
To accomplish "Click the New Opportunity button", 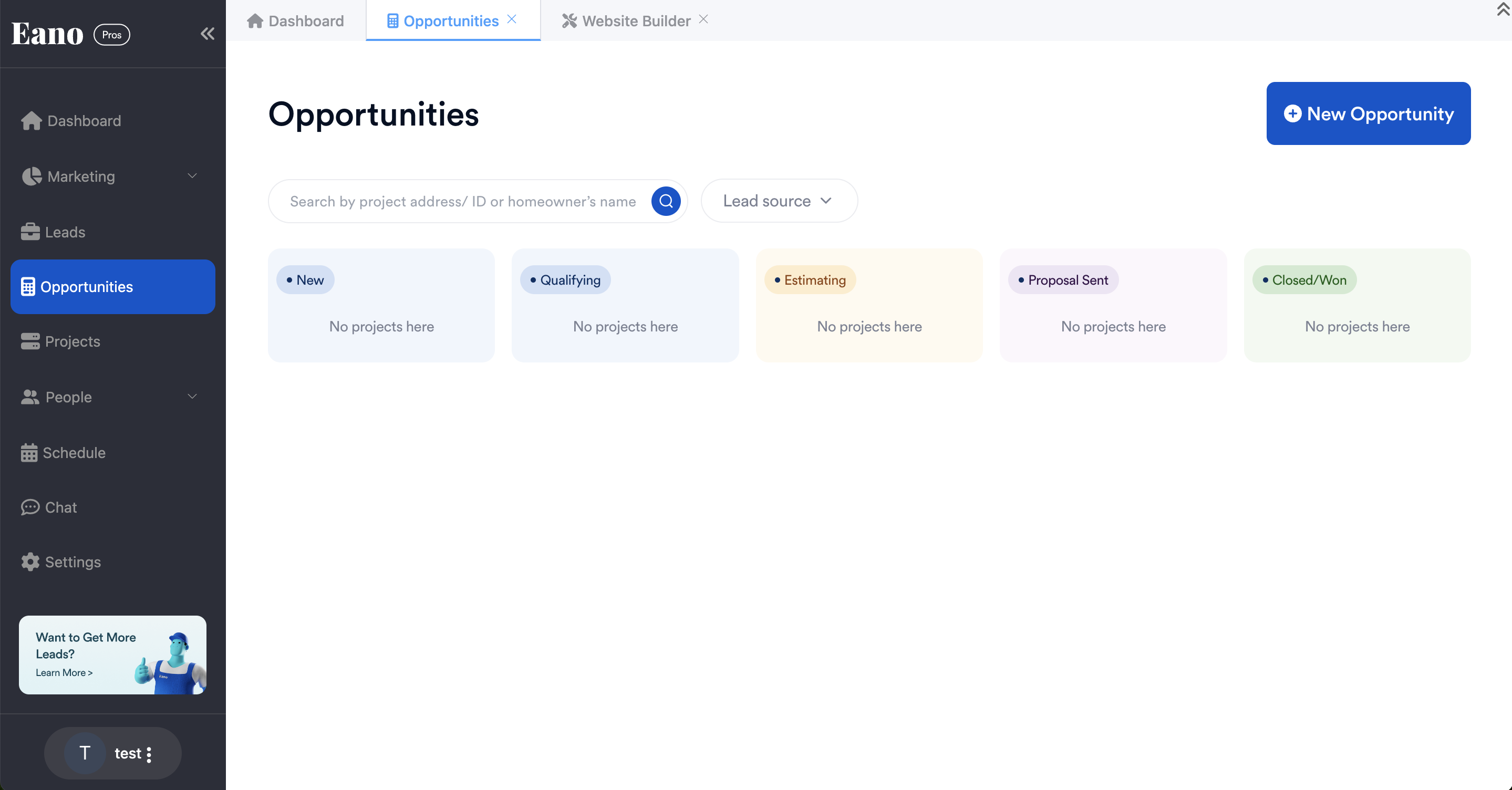I will [1368, 113].
